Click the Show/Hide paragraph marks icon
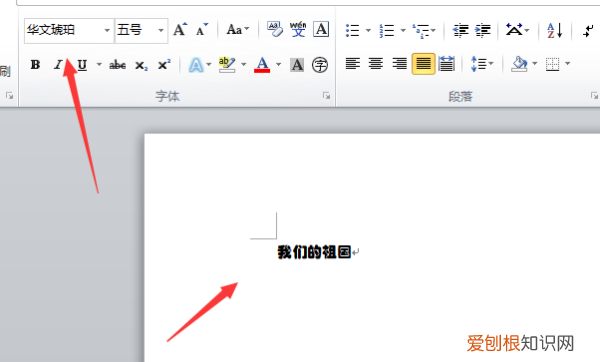This screenshot has width=600, height=362. pyautogui.click(x=589, y=30)
